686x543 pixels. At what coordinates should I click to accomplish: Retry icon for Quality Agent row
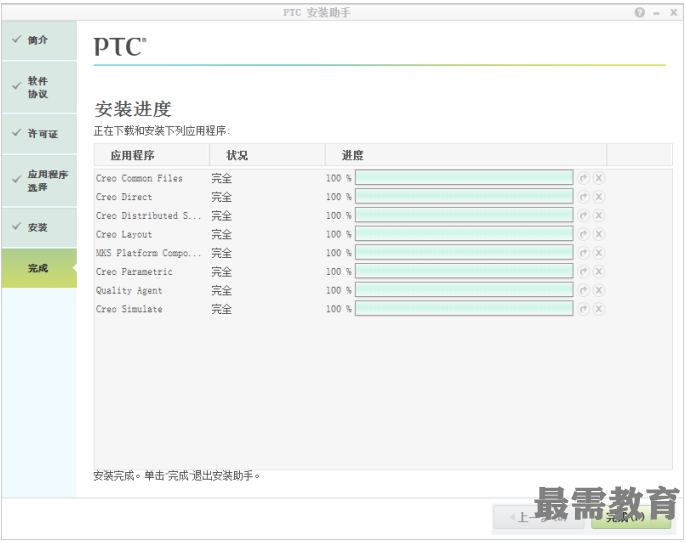click(583, 290)
